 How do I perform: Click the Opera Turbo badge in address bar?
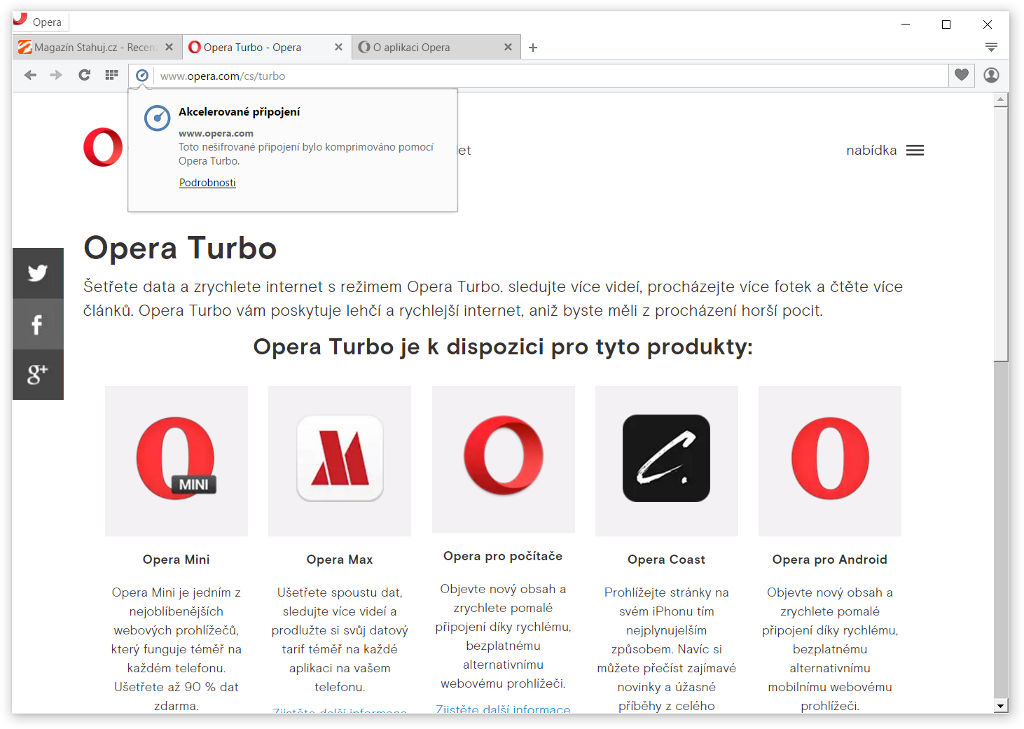tap(142, 76)
